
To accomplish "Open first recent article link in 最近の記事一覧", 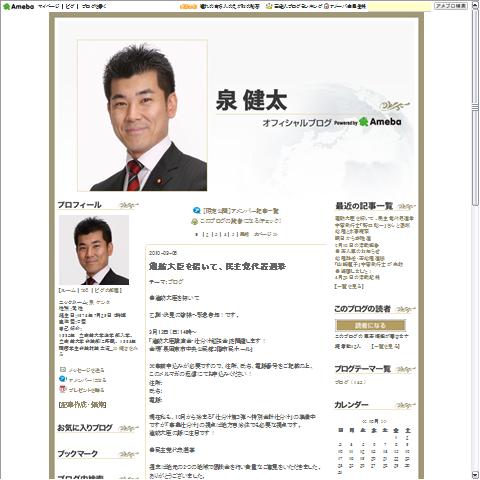I will (x=374, y=219).
